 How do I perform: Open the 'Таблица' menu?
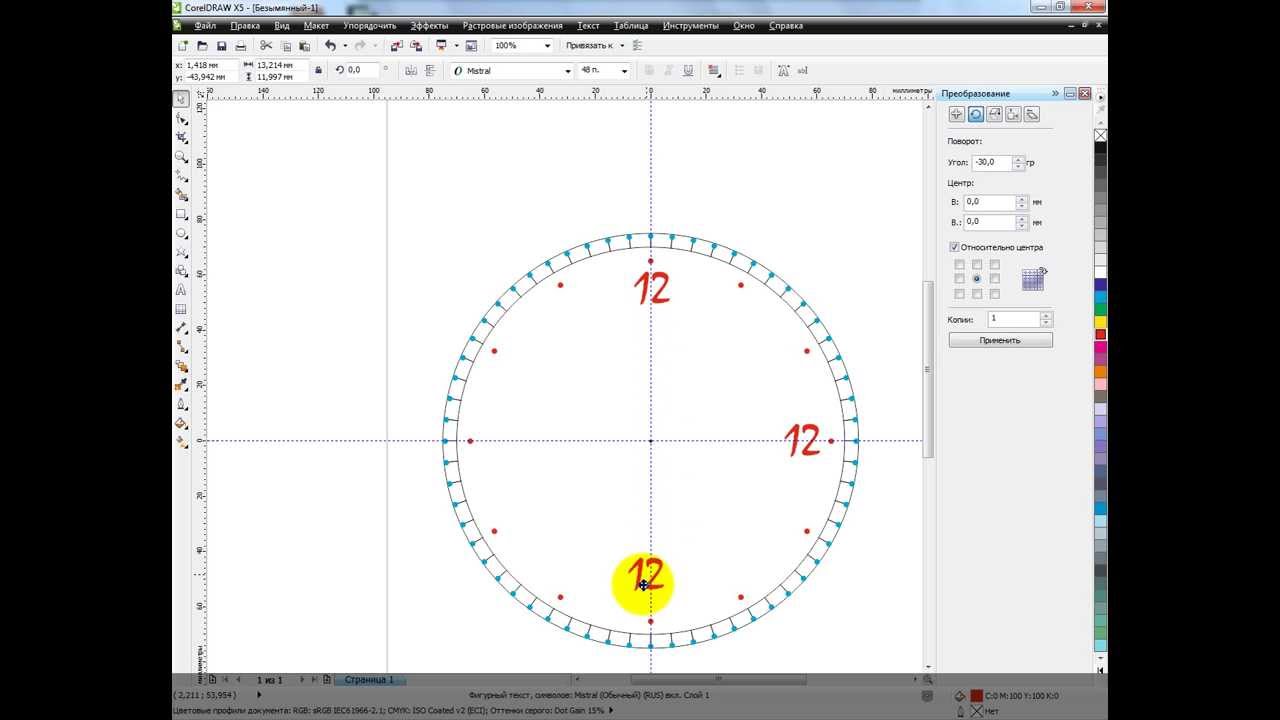pyautogui.click(x=630, y=26)
